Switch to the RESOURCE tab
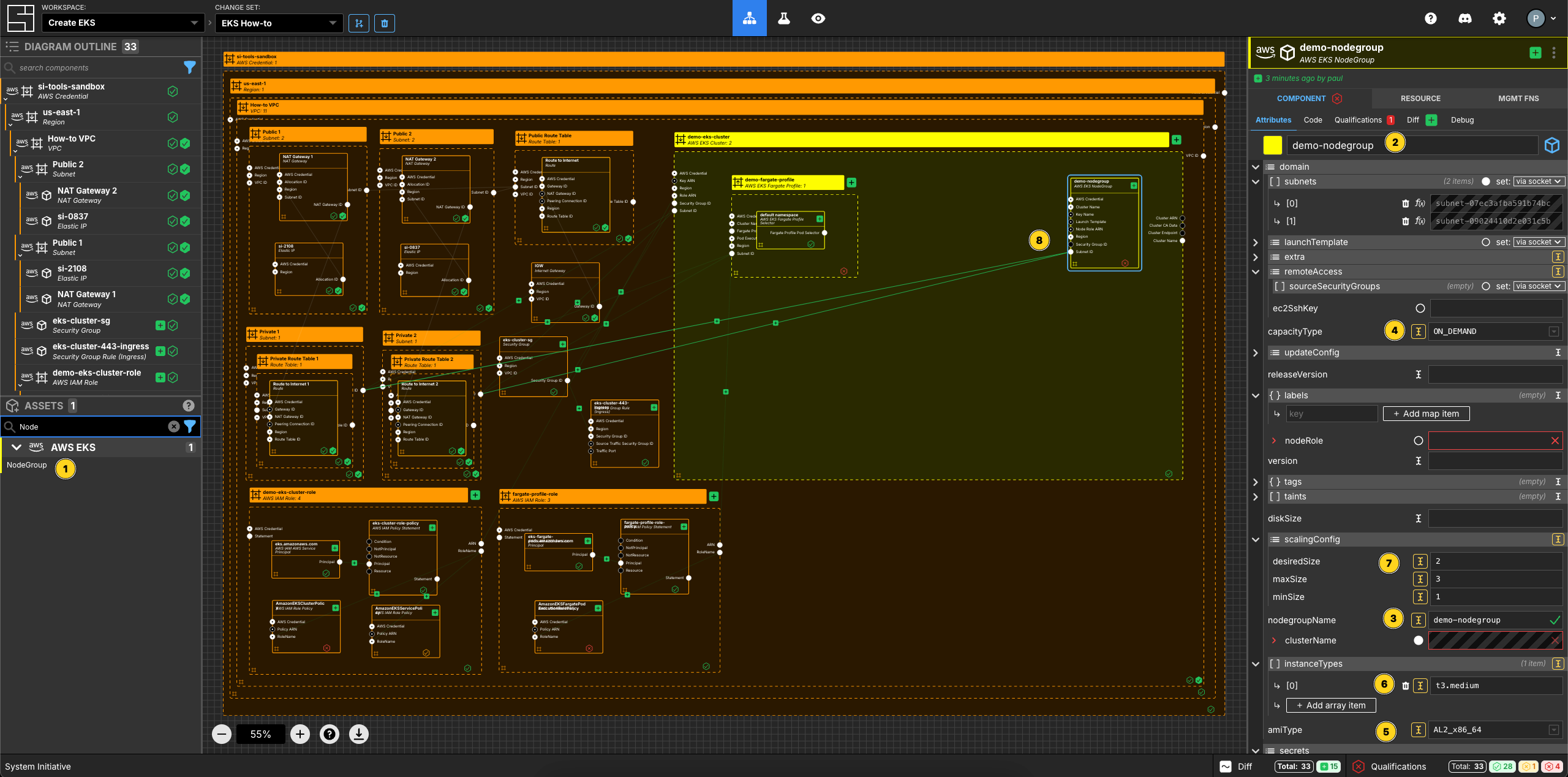This screenshot has width=1568, height=777. tap(1420, 99)
